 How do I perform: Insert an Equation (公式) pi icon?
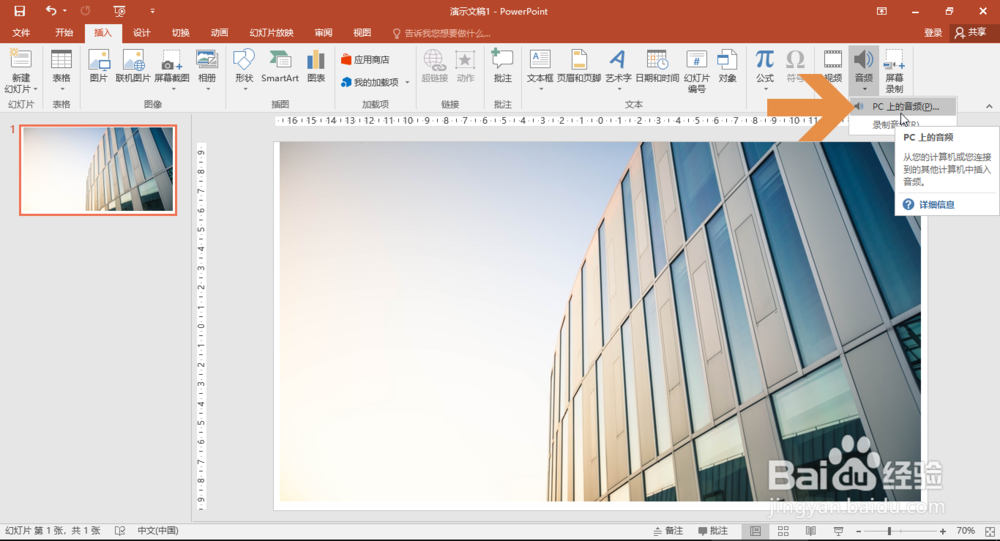pyautogui.click(x=765, y=59)
